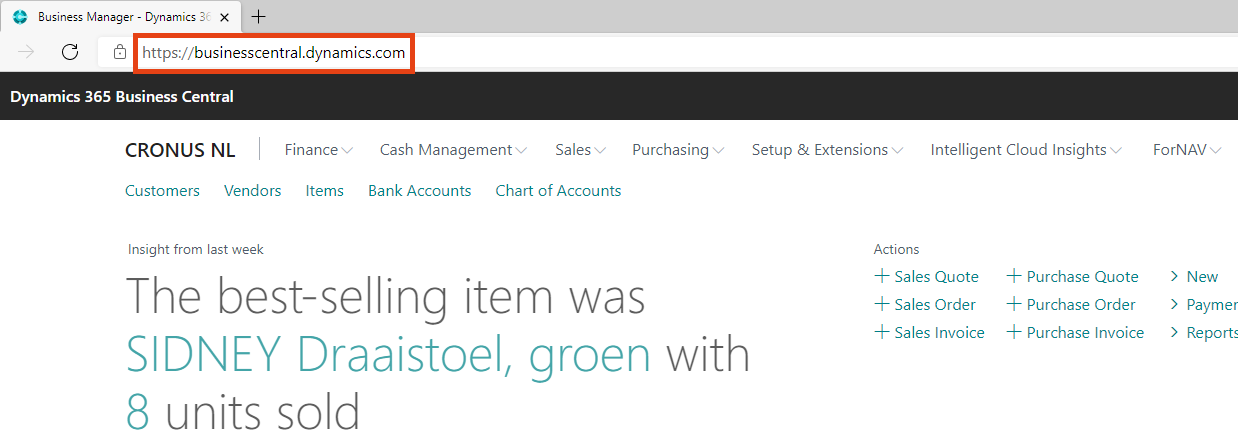The width and height of the screenshot is (1238, 434).
Task: Click the site lock icon
Action: tap(120, 52)
